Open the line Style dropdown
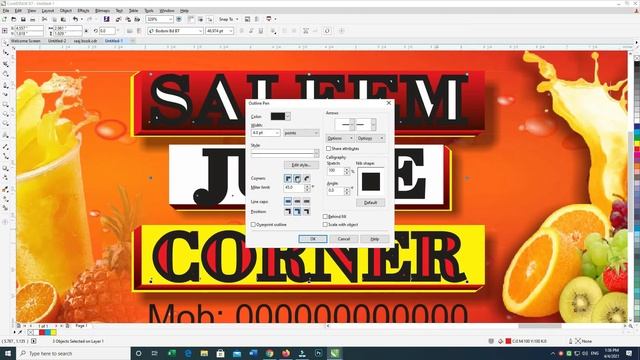The height and width of the screenshot is (360, 640). (x=317, y=153)
